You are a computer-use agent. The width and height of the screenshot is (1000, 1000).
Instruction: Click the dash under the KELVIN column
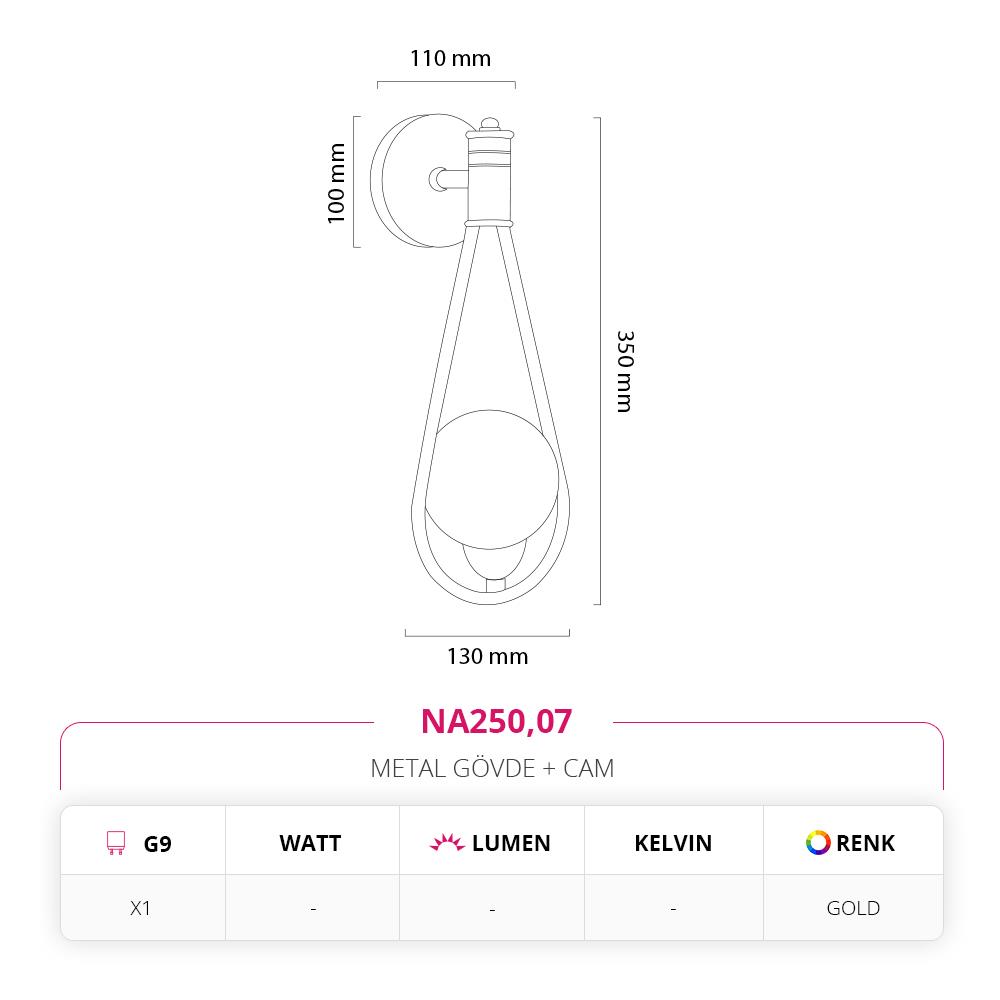pos(673,908)
